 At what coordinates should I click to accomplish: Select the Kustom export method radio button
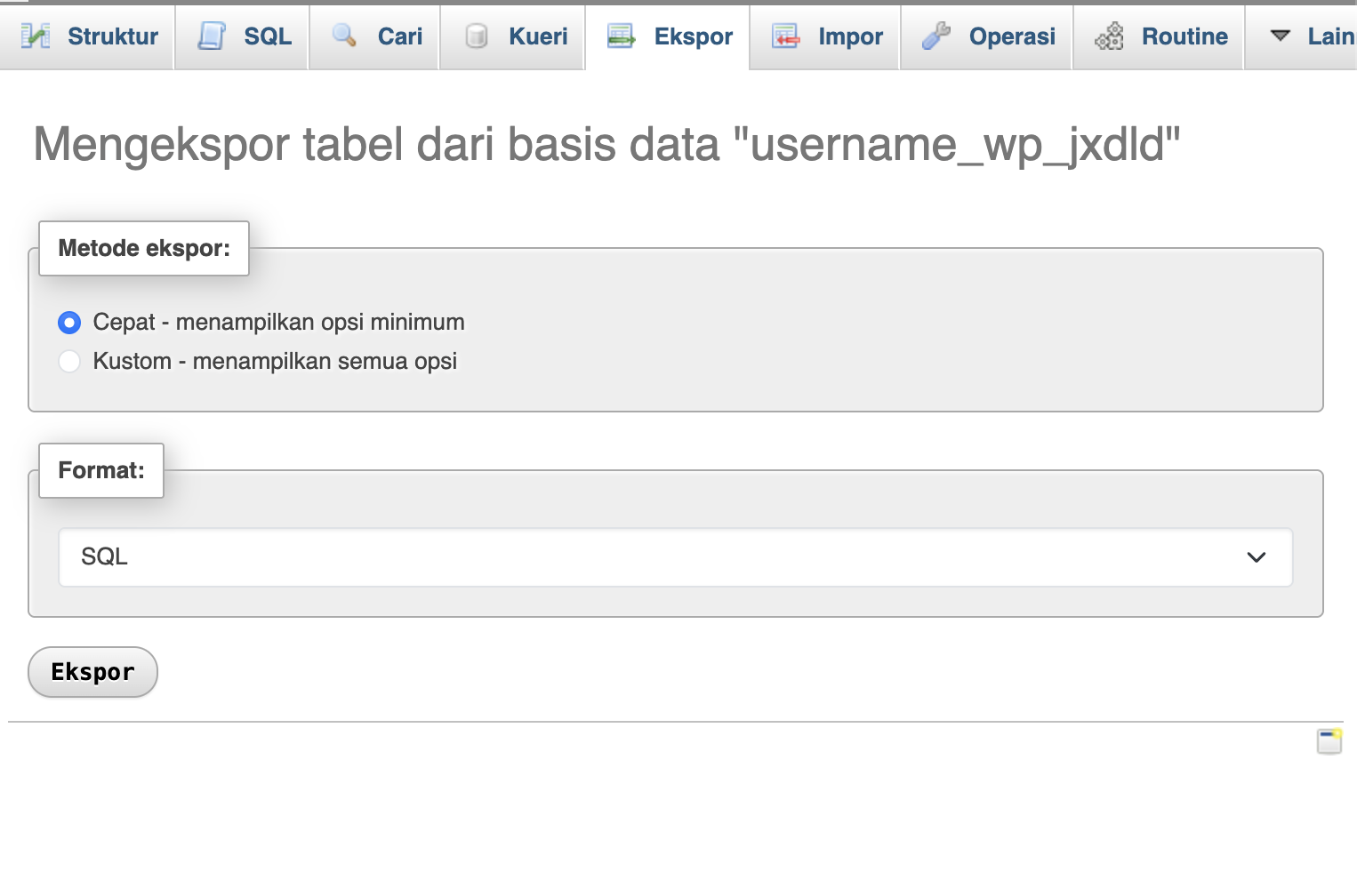click(69, 362)
